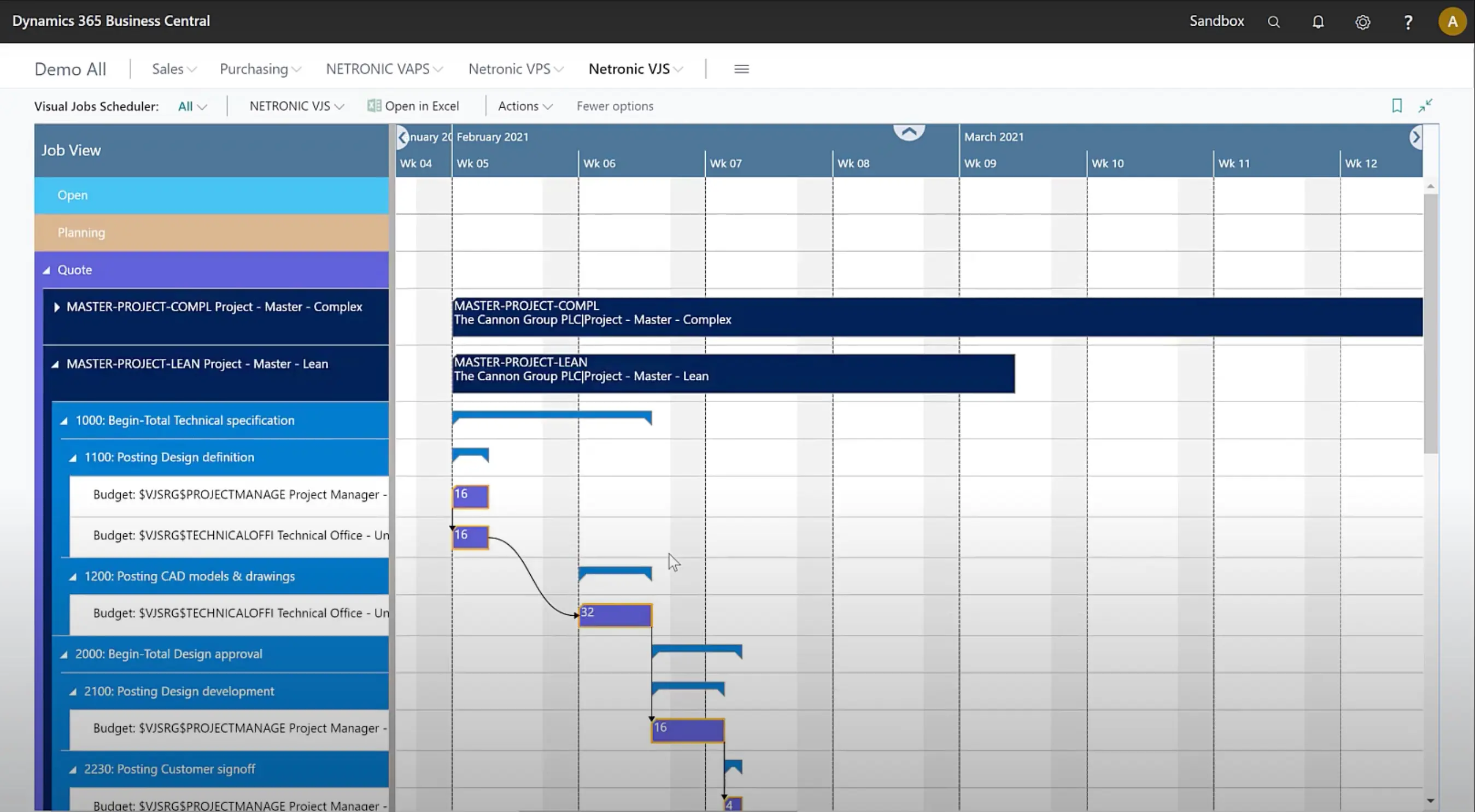Click summary bar for 1200 CAD models
Viewport: 1475px width, 812px height.
(x=615, y=572)
